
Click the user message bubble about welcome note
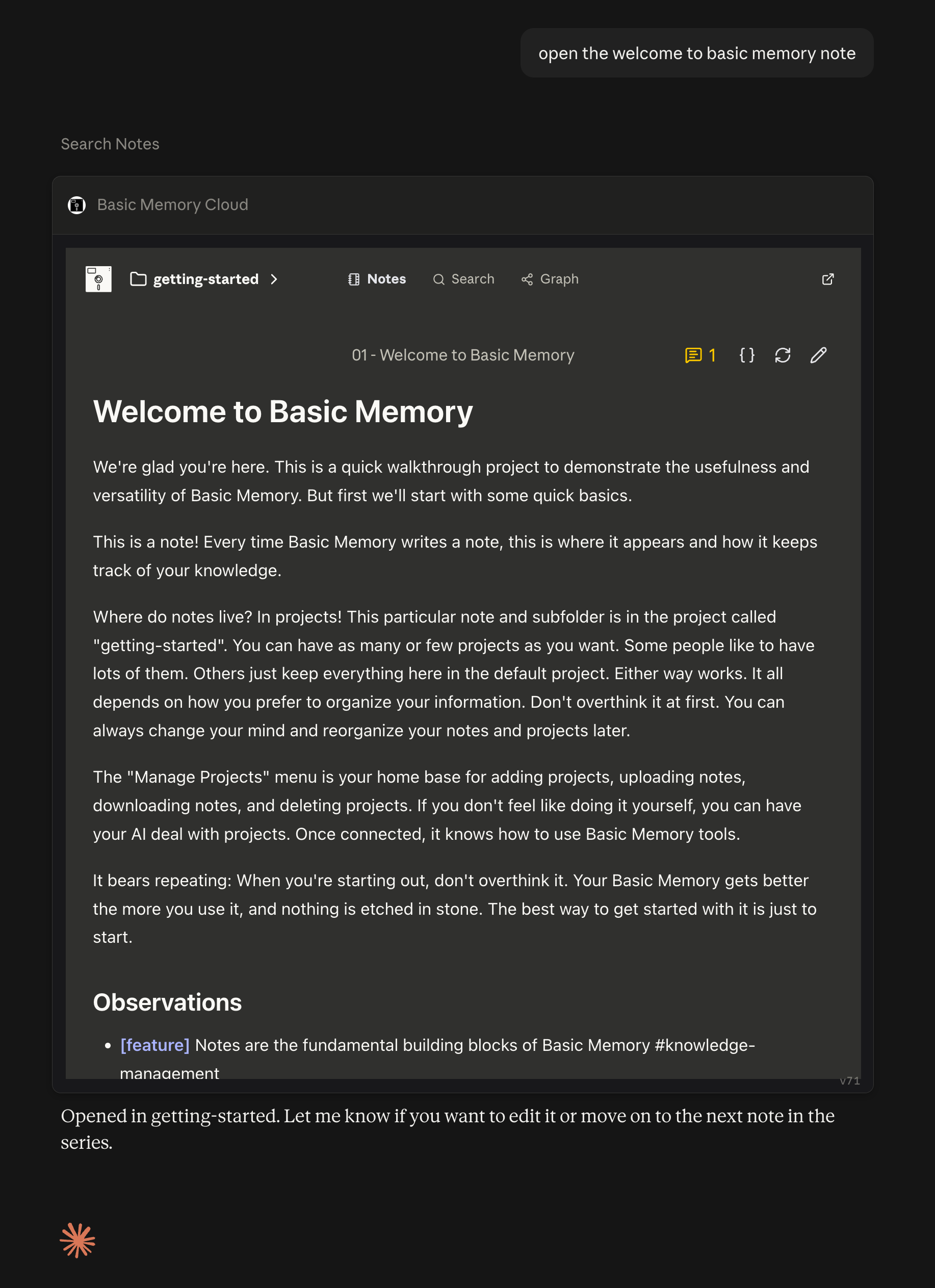click(x=696, y=53)
